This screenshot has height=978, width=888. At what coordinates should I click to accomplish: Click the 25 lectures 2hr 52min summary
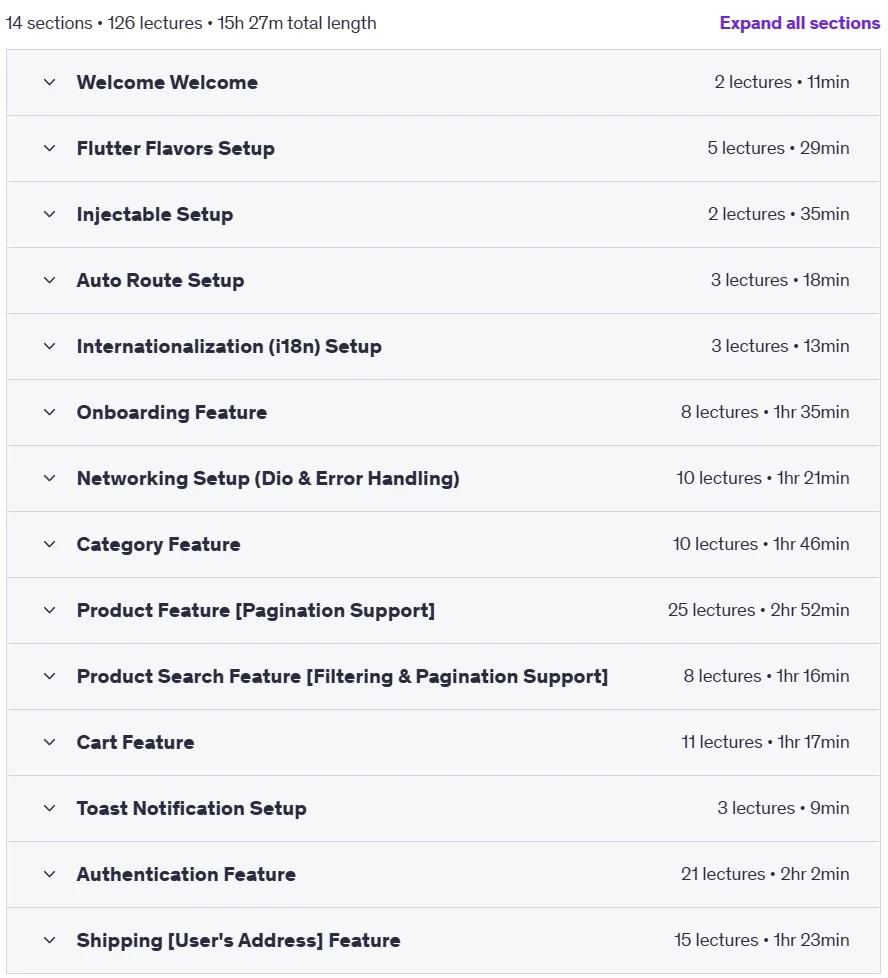click(758, 610)
